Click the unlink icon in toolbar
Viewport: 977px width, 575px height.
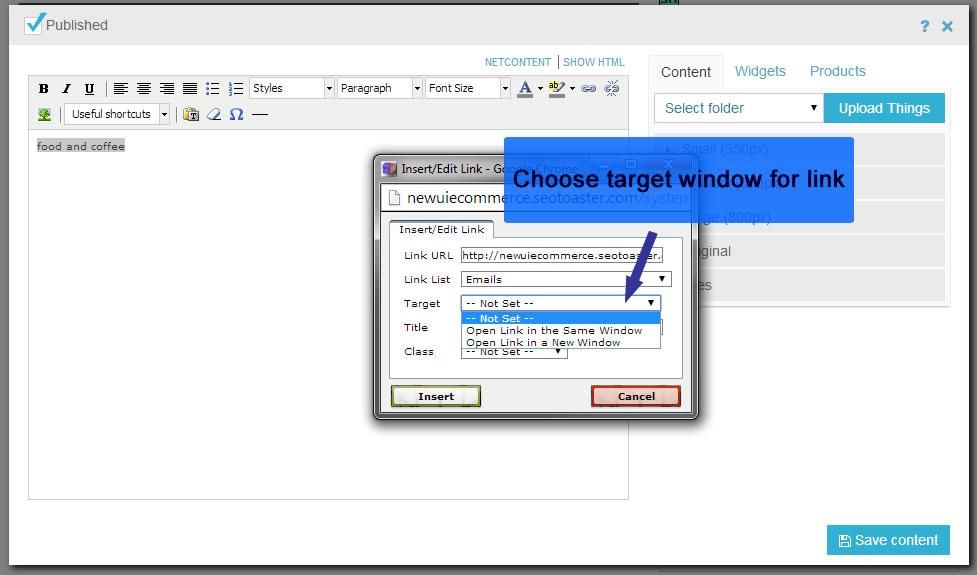(x=612, y=89)
